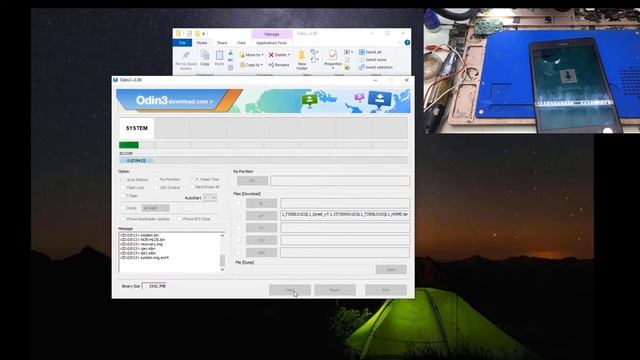Screen dimensions: 640x360
Task: Click the Paste icon in Explorer ribbon
Action: (219, 56)
